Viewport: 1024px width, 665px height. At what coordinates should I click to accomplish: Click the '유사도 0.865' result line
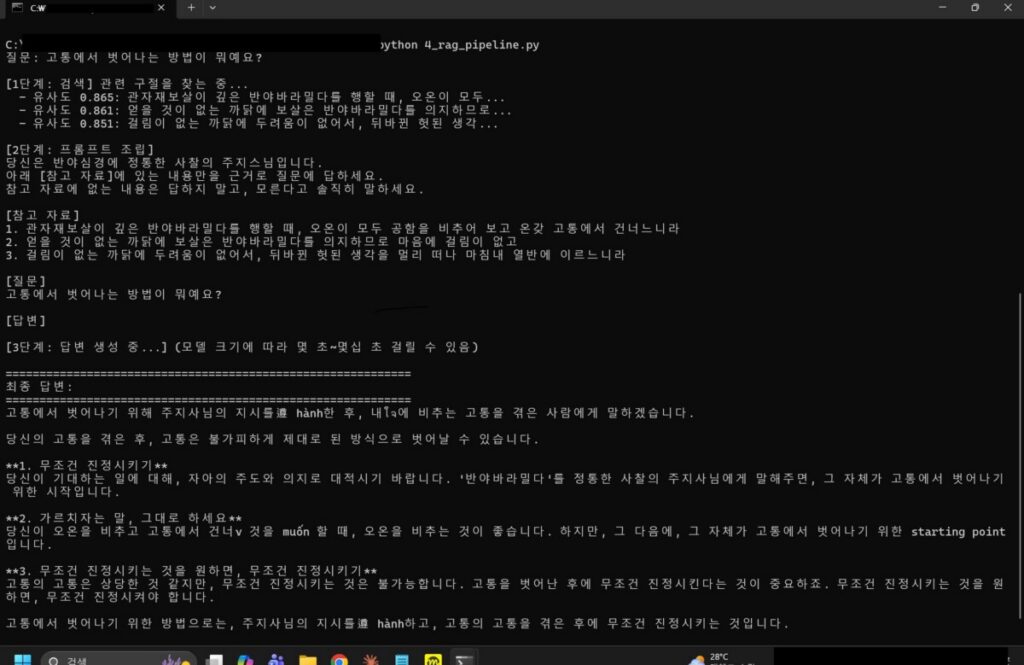[x=262, y=97]
